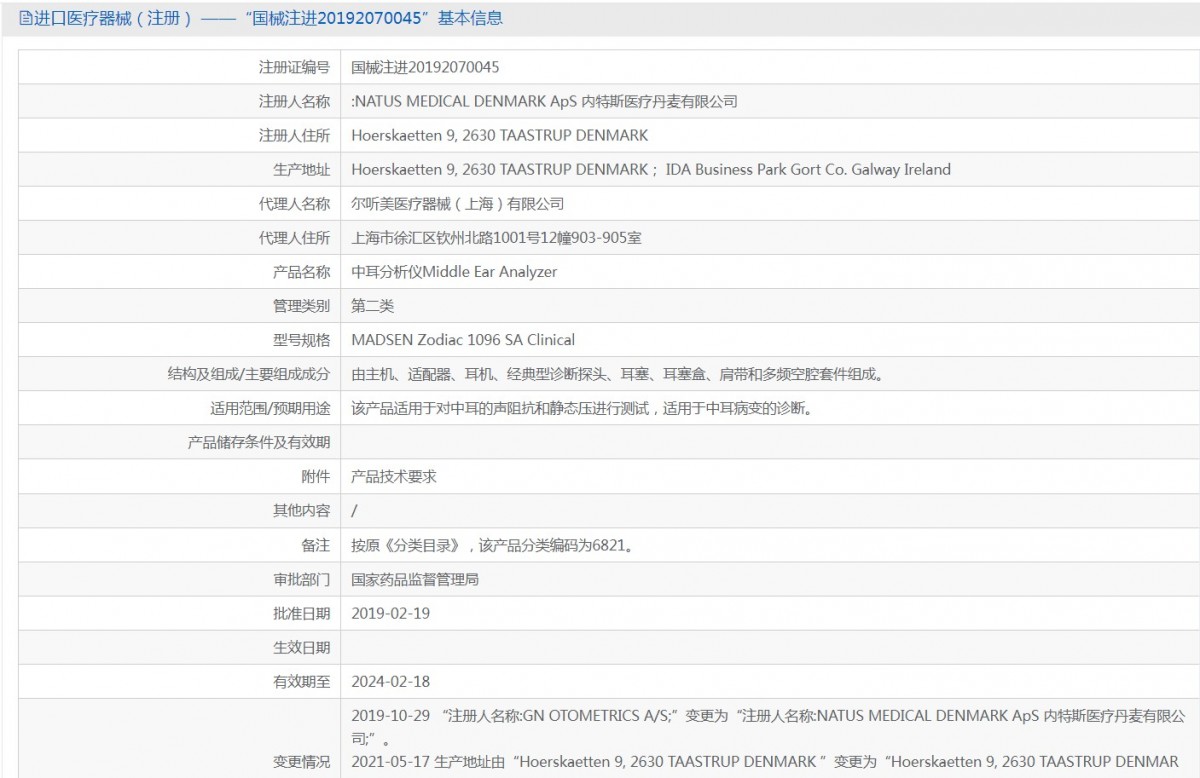The image size is (1200, 778).
Task: Click the 结构及组成/主要组成成分 row label
Action: coord(248,374)
